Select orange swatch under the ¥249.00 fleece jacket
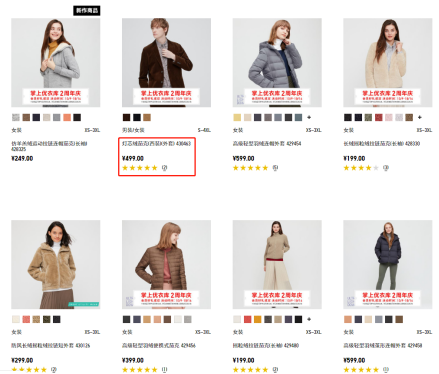Image resolution: width=439 pixels, height=374 pixels. pyautogui.click(x=67, y=117)
